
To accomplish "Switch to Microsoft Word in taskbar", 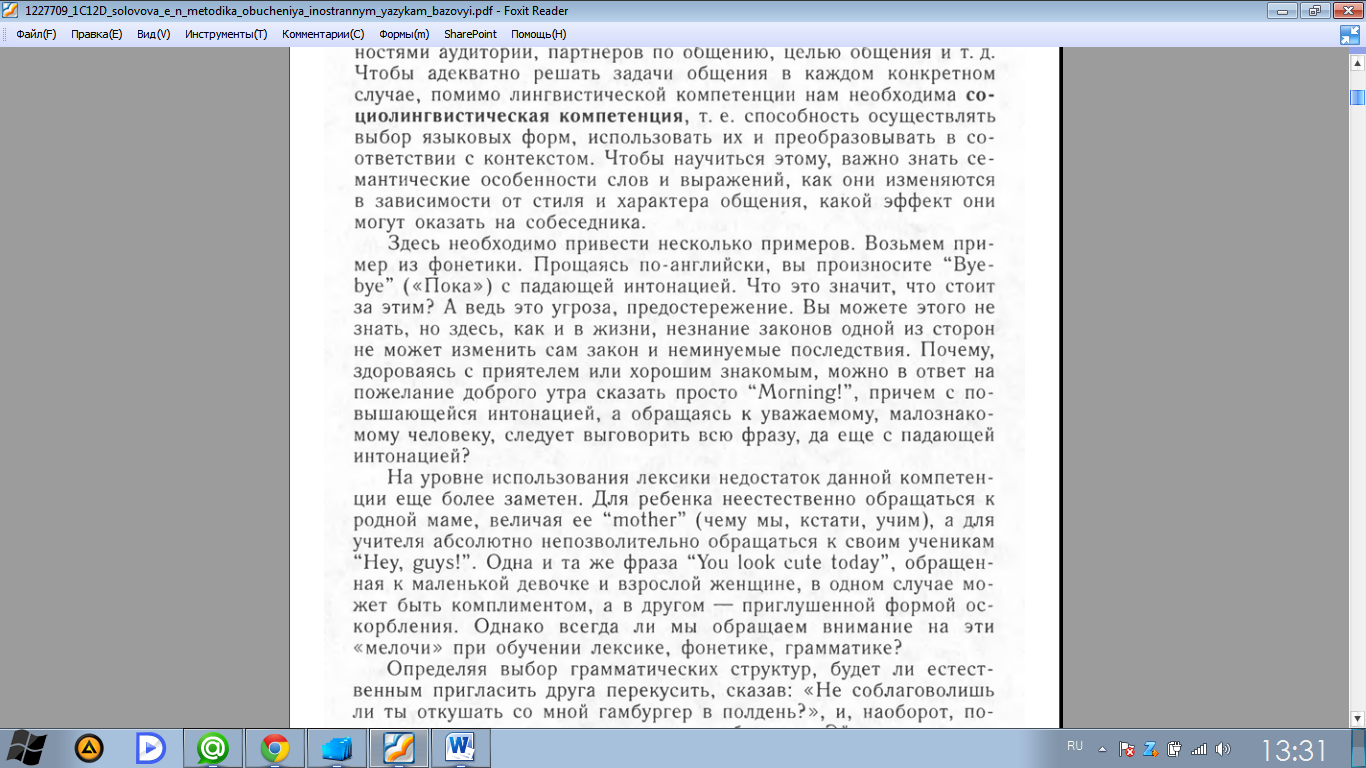I will click(x=461, y=748).
